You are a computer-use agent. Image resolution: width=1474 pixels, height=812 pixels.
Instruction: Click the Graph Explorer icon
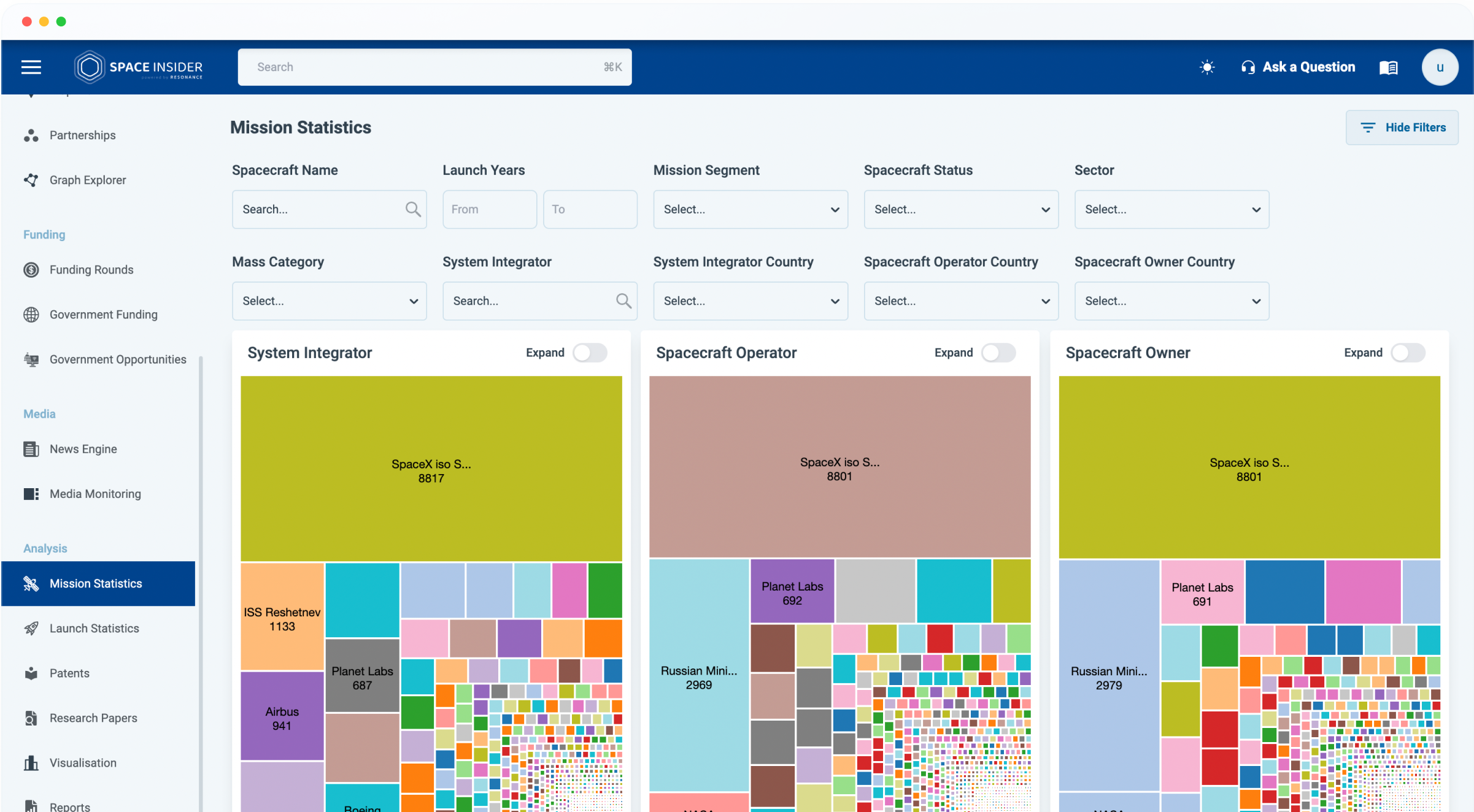click(31, 180)
